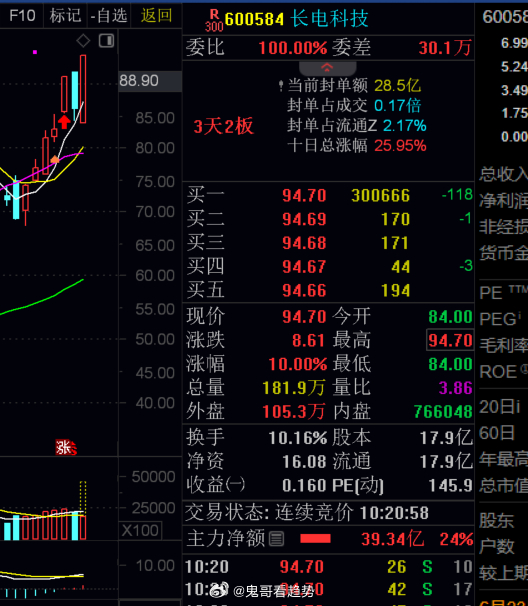Select the 买二 bid price 94.69
This screenshot has width=528, height=606.
(x=304, y=219)
